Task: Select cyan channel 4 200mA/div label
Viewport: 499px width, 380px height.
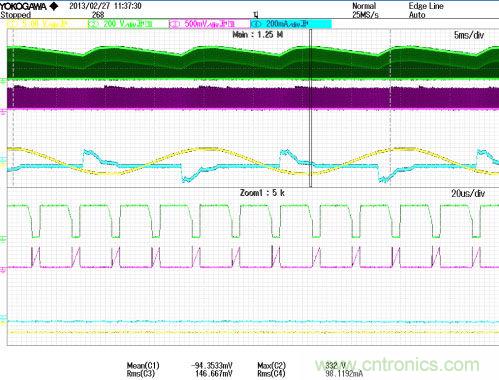Action: [x=291, y=24]
